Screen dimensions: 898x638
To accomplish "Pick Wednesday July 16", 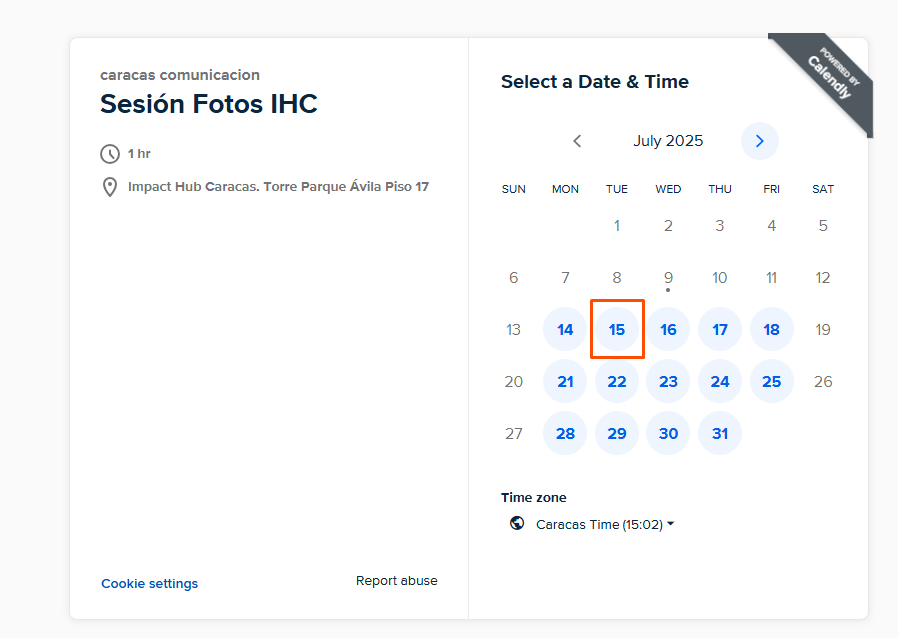I will (668, 329).
